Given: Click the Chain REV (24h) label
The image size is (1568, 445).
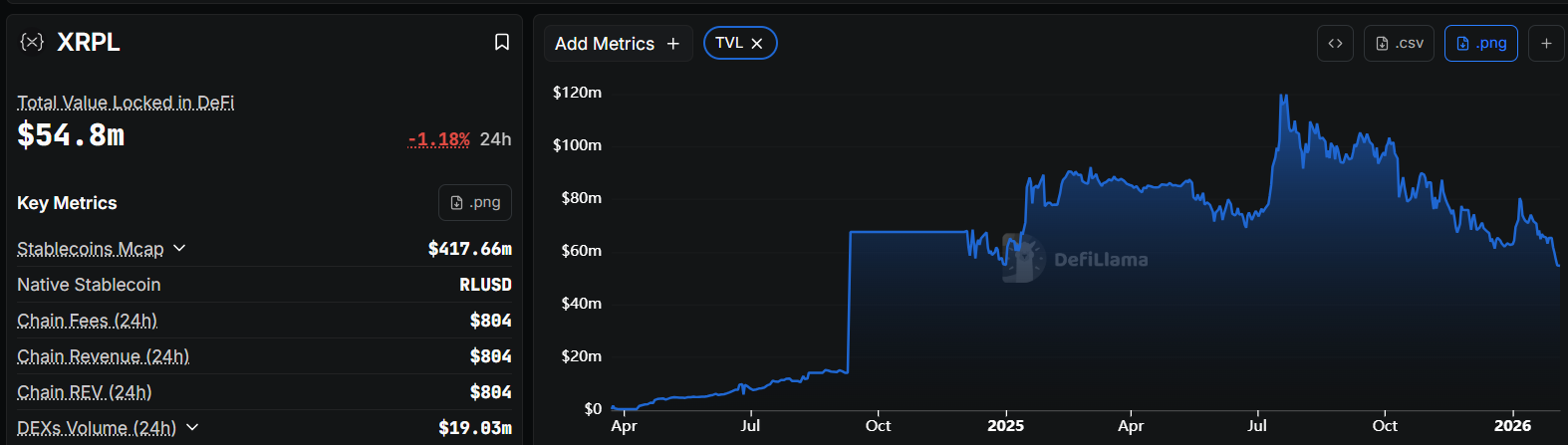Looking at the screenshot, I should 85,392.
